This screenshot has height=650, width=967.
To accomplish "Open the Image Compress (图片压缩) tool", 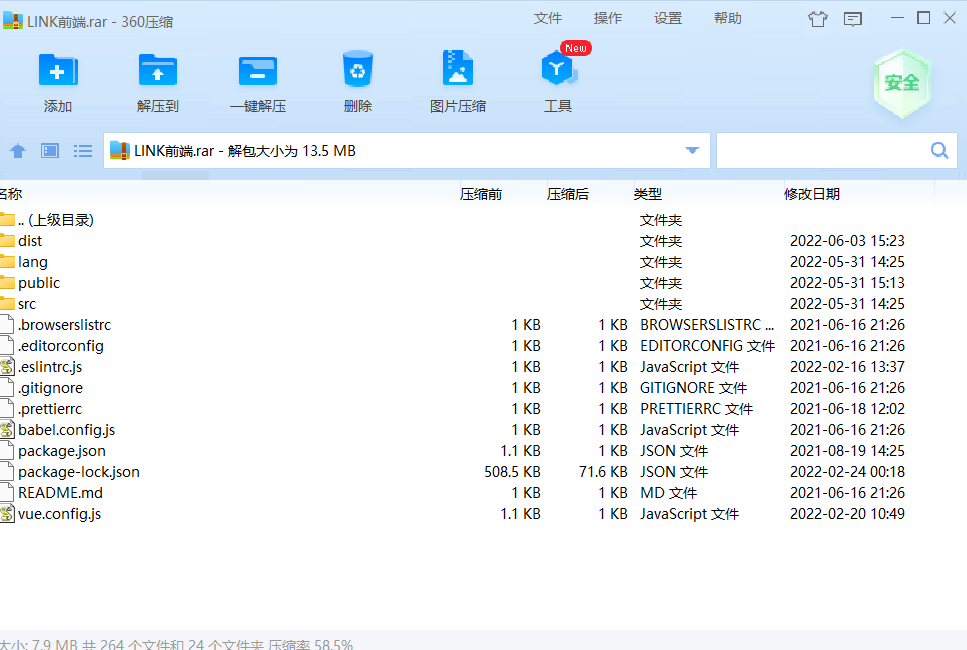I will coord(458,70).
